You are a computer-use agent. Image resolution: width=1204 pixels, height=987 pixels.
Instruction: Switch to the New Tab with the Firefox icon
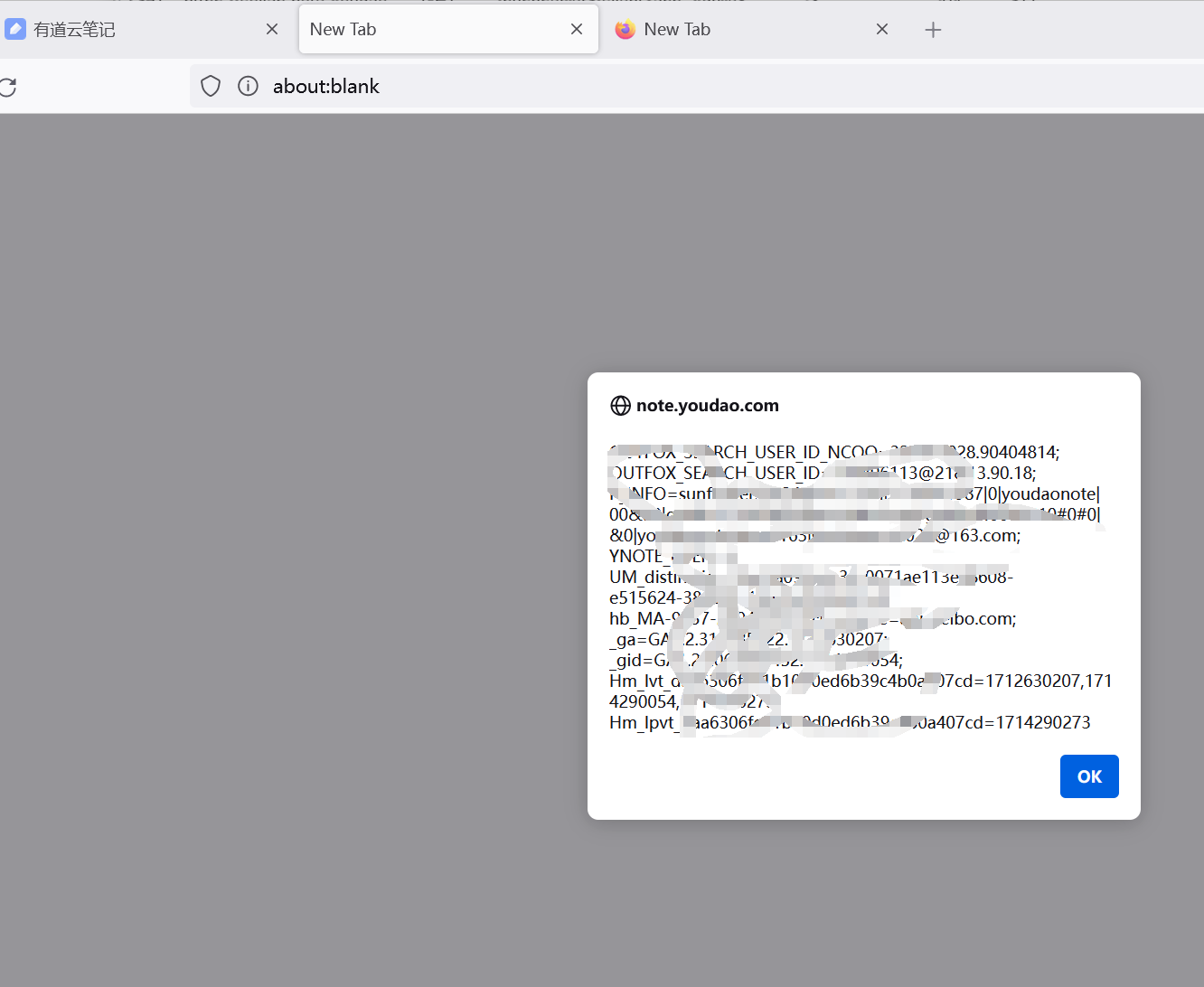click(x=755, y=29)
